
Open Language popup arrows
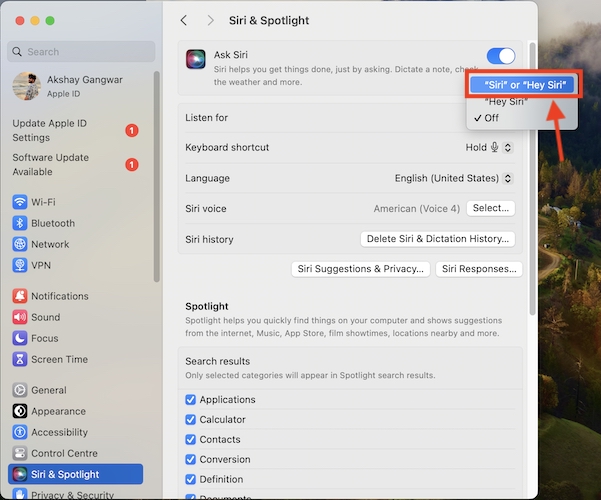tap(508, 178)
